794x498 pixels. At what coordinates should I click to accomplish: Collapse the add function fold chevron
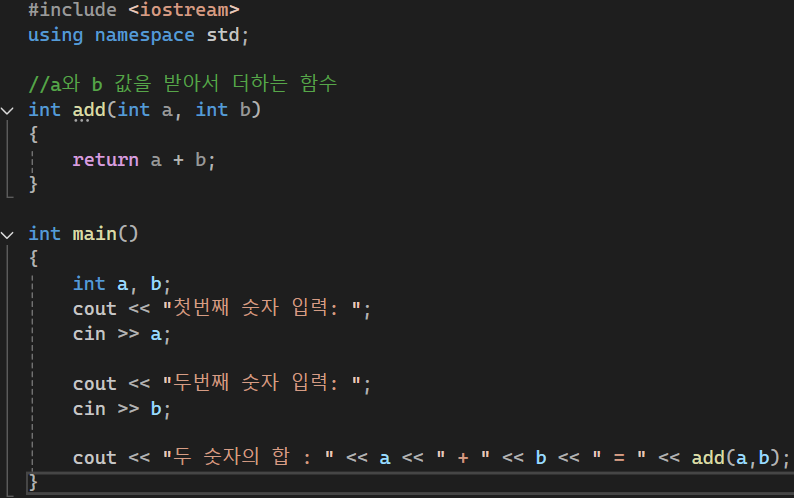tap(7, 110)
